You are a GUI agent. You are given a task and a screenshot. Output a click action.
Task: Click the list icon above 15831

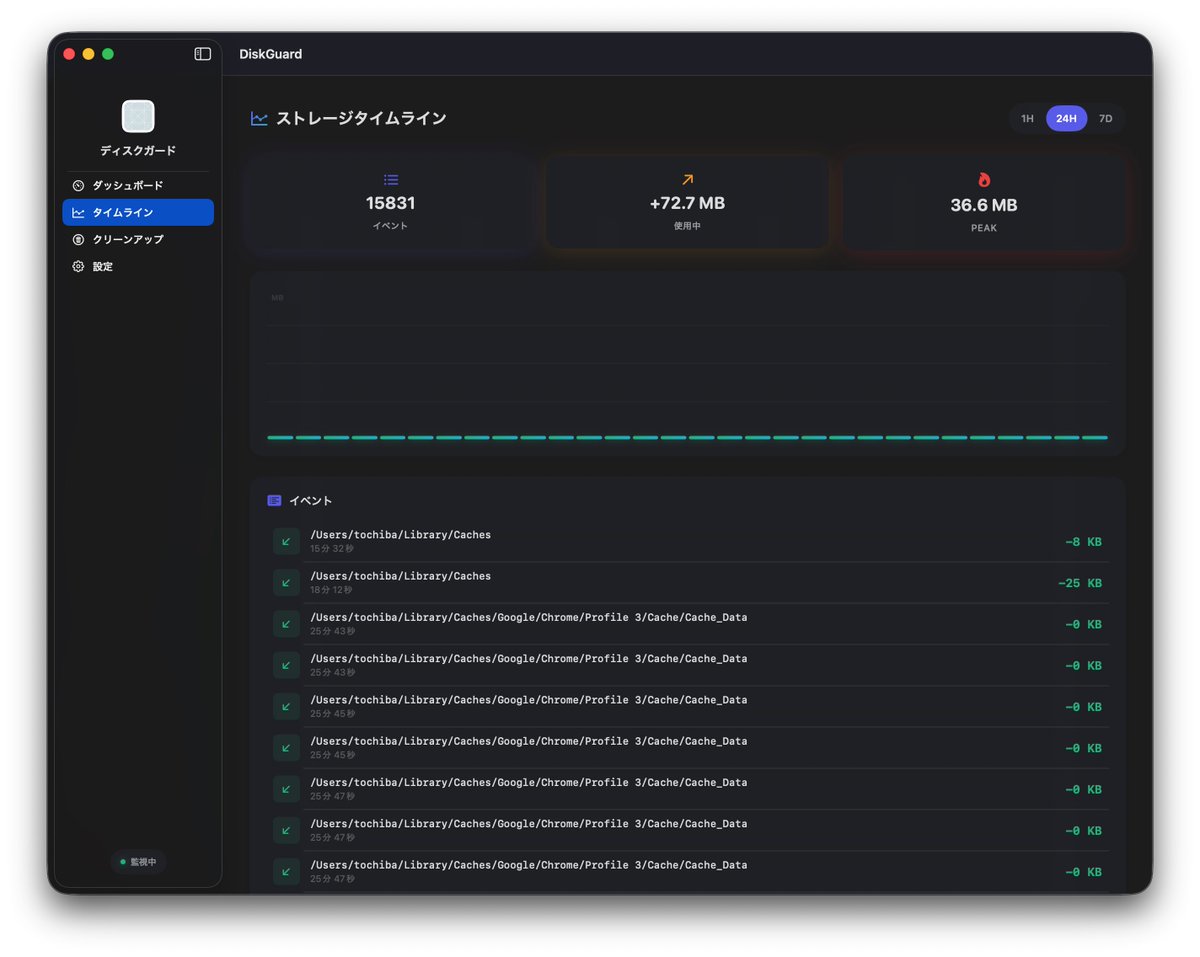391,180
